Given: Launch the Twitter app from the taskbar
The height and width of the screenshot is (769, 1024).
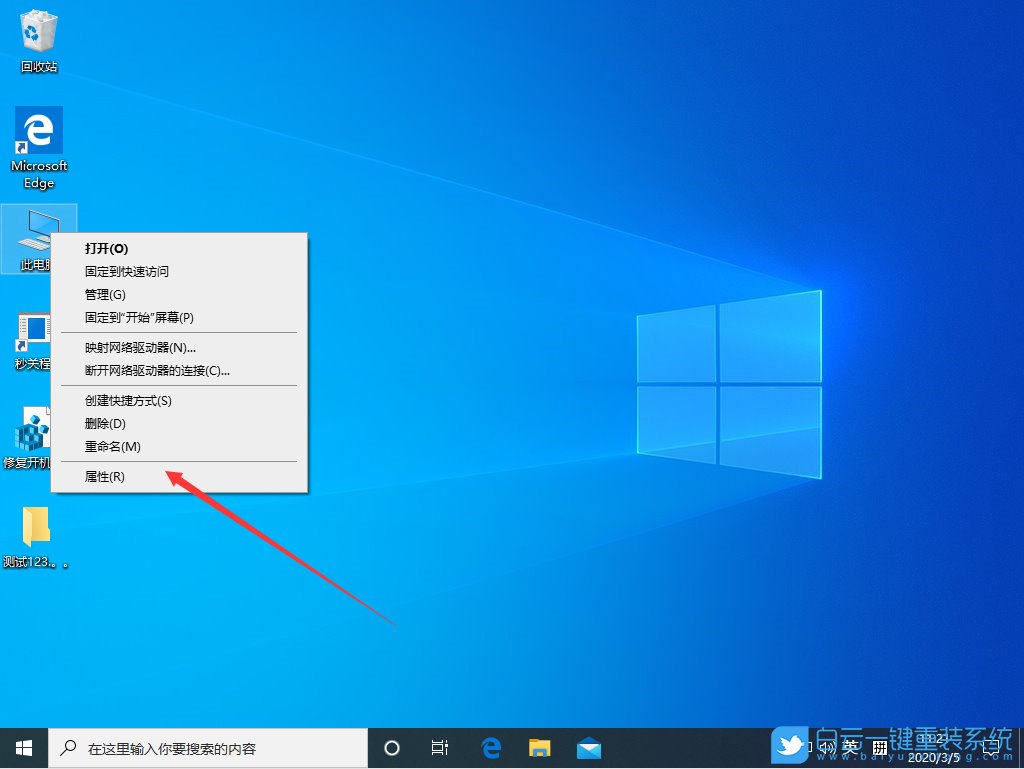Looking at the screenshot, I should [789, 746].
